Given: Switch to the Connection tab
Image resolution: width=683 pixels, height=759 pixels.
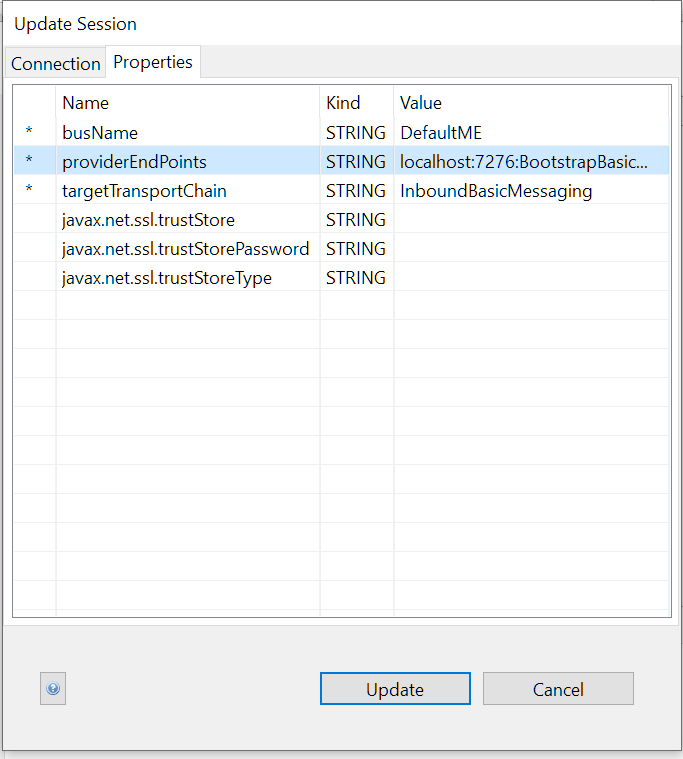Looking at the screenshot, I should pyautogui.click(x=56, y=63).
